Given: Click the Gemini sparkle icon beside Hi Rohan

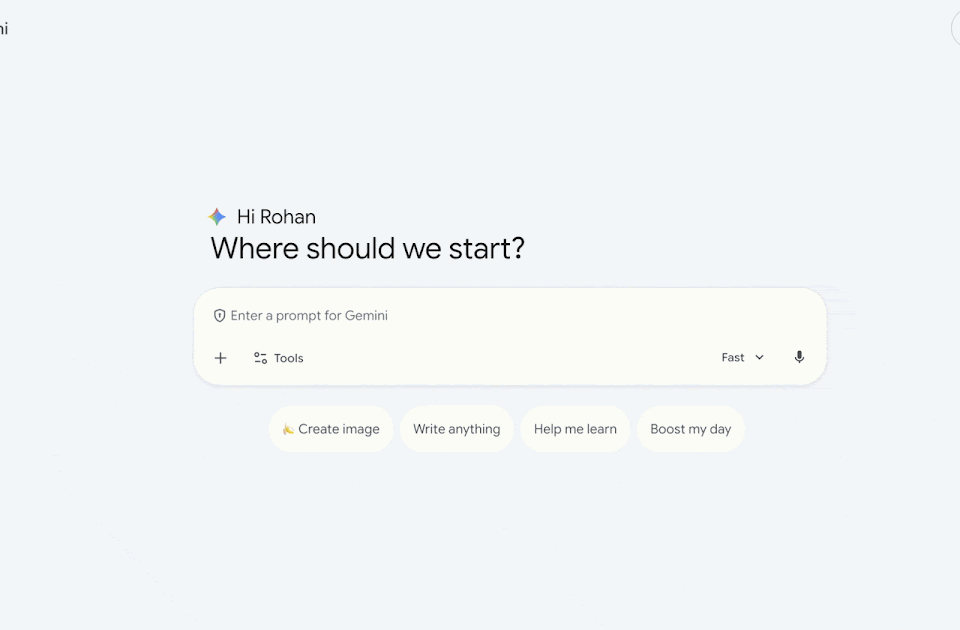Looking at the screenshot, I should 217,217.
